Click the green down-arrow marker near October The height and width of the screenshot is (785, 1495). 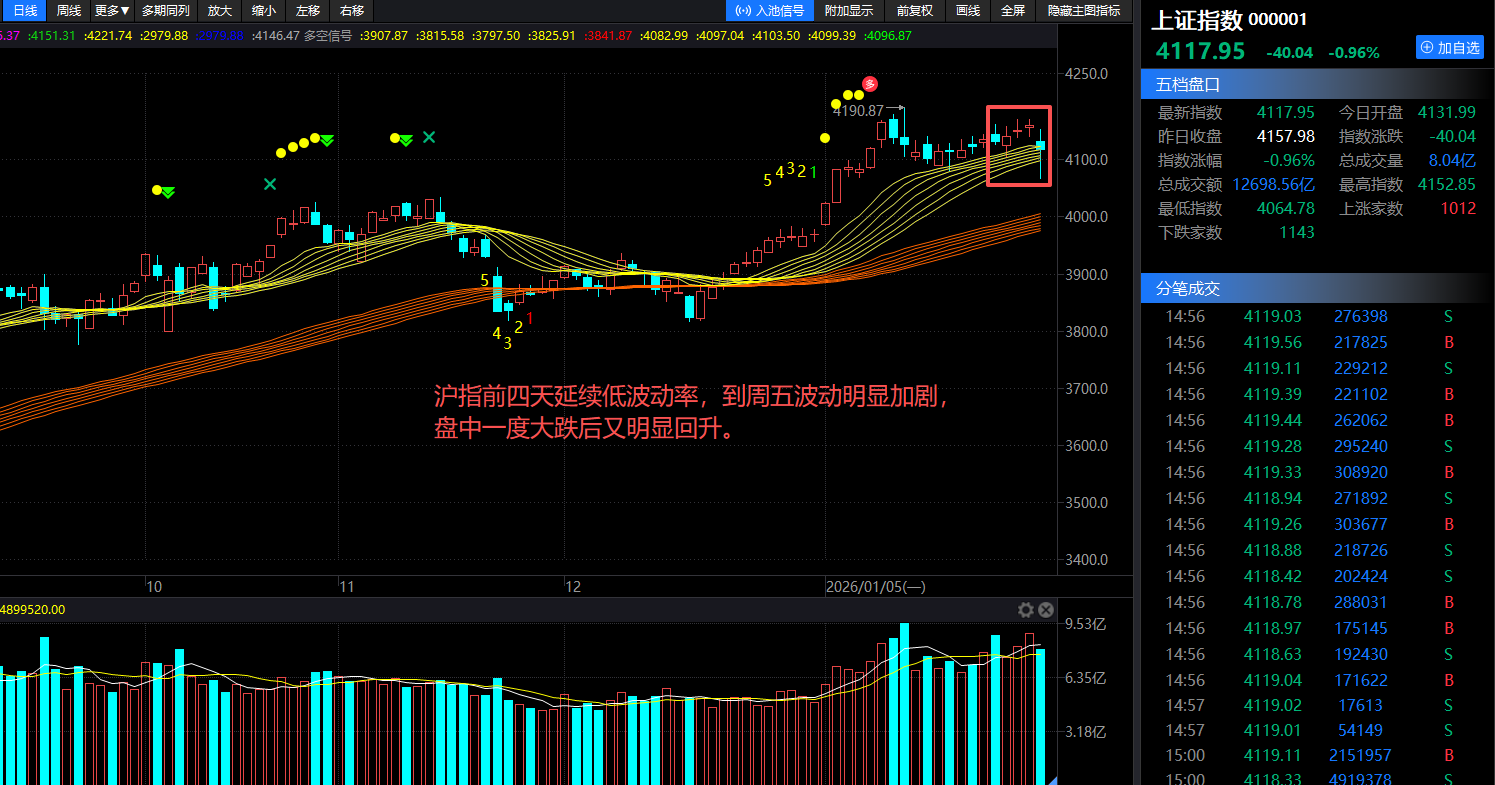(168, 192)
